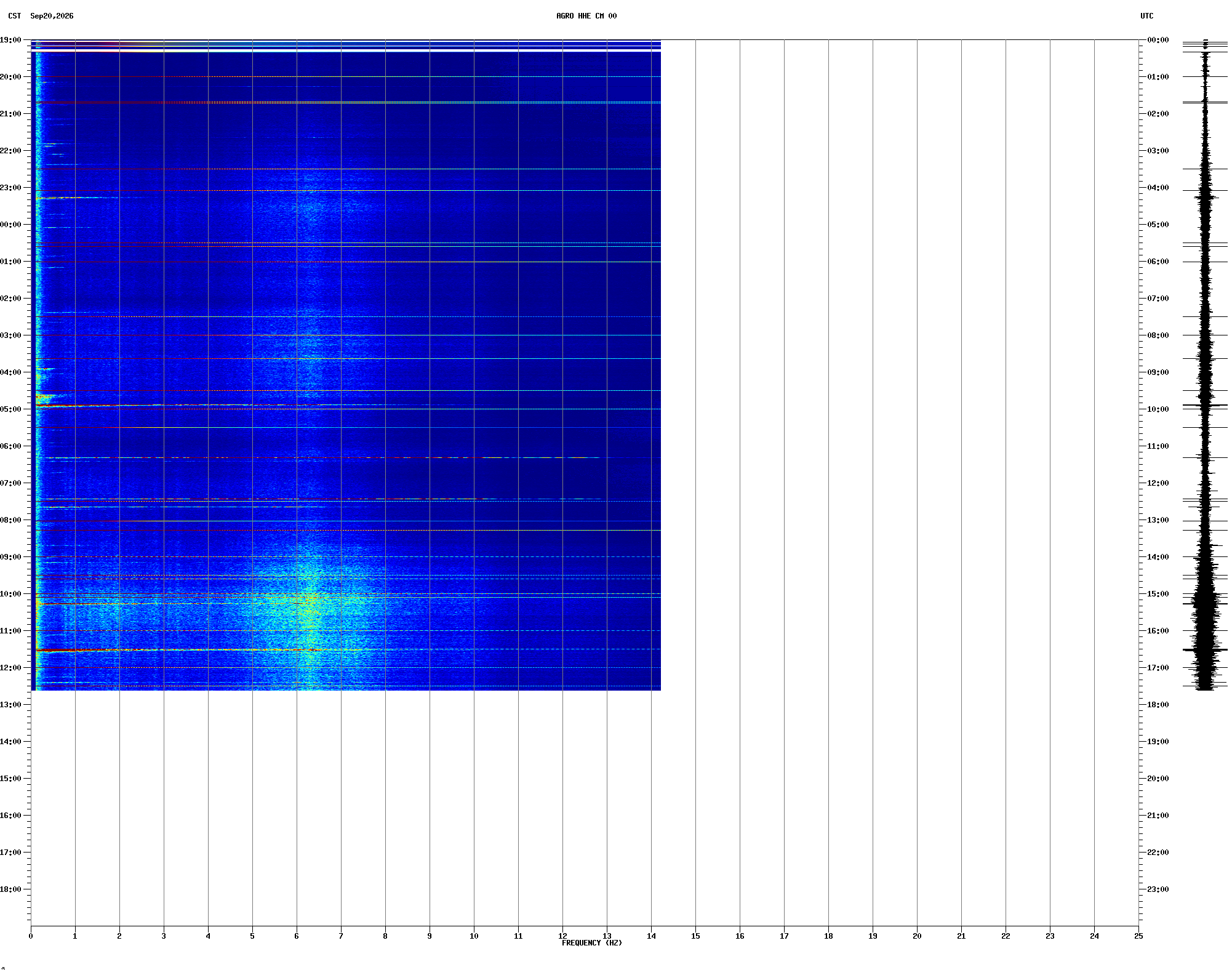
Task: Click the bright band near 6 Hz at 10:00
Action: tap(311, 596)
